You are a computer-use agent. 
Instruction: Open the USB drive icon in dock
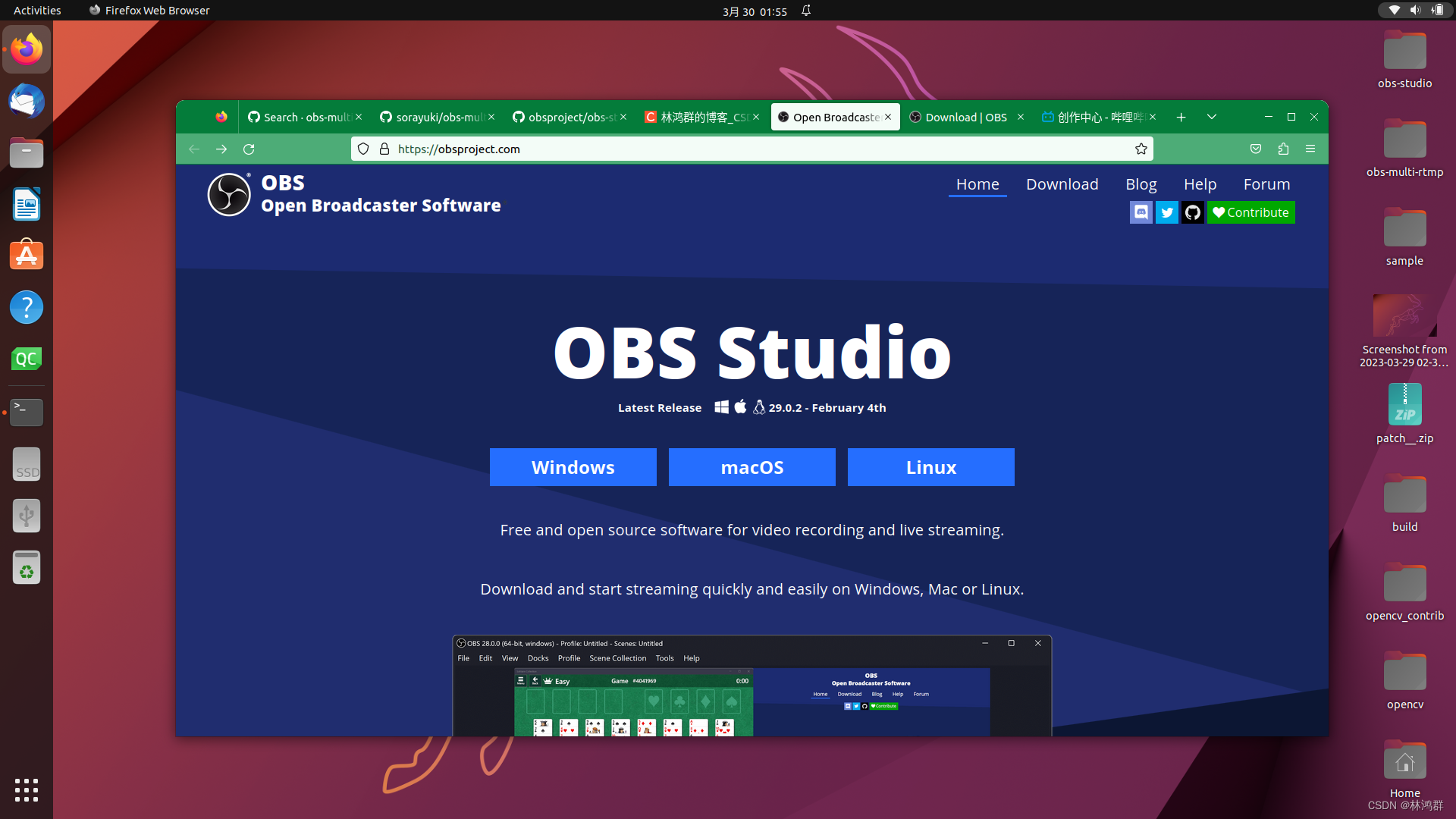(x=27, y=516)
